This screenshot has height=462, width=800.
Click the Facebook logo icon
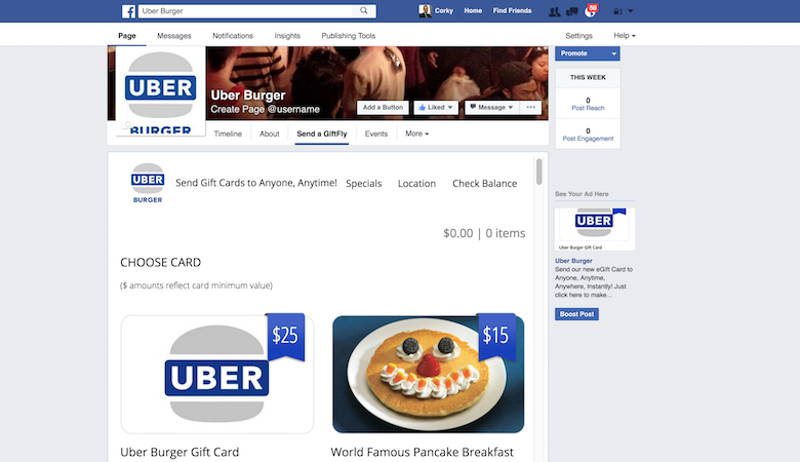pyautogui.click(x=129, y=11)
